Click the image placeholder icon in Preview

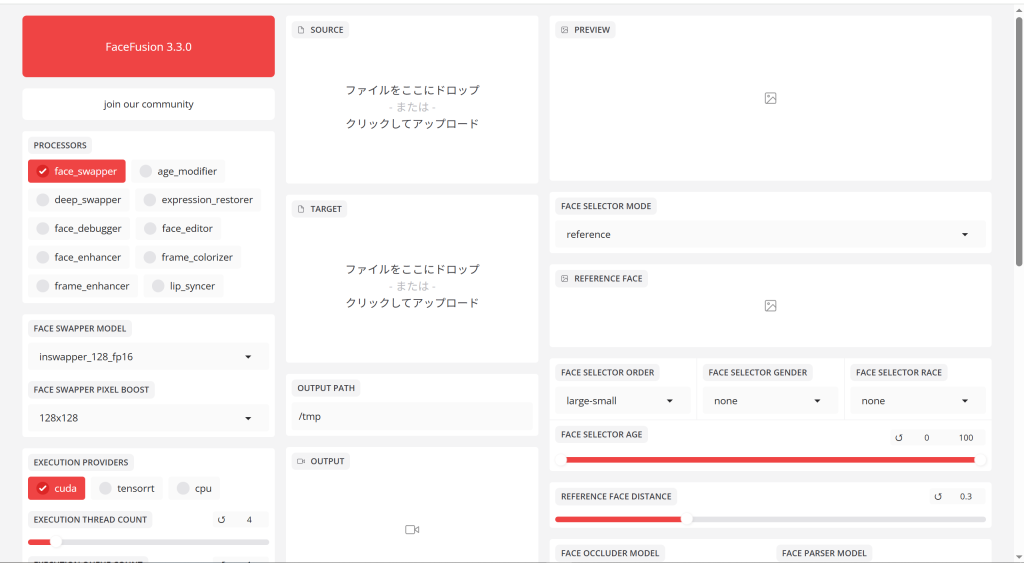[x=771, y=99]
